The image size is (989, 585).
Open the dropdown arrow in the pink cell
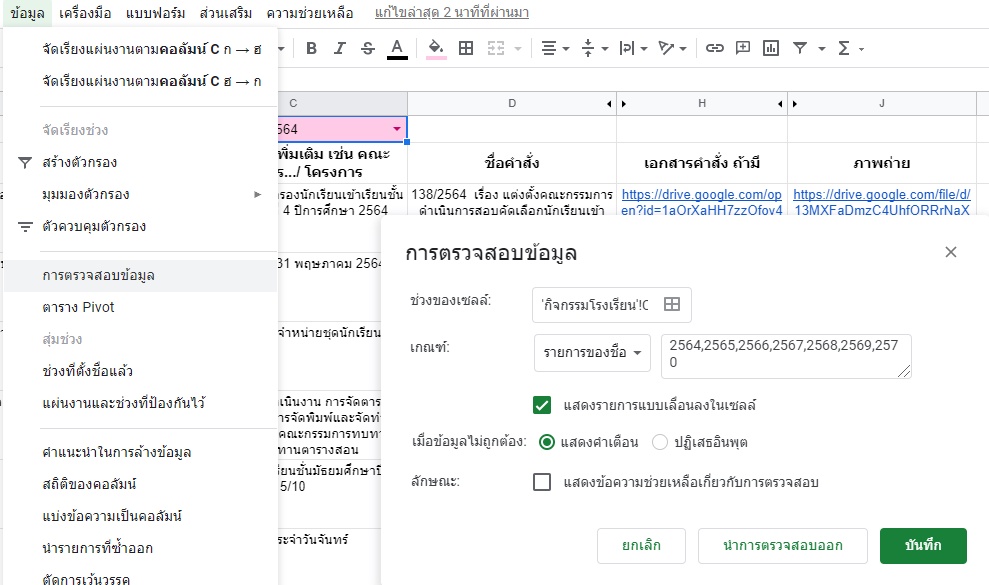coord(397,130)
